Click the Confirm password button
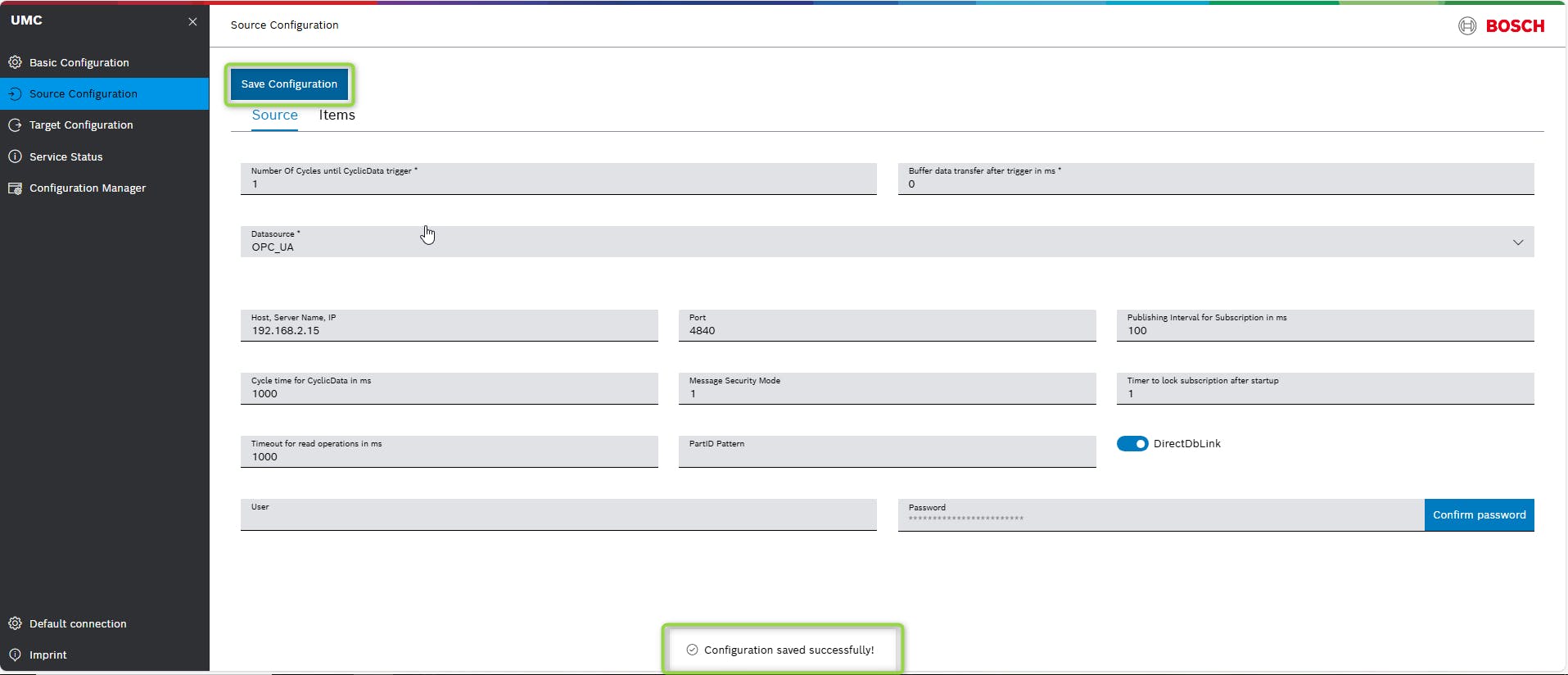1568x675 pixels. [x=1479, y=515]
